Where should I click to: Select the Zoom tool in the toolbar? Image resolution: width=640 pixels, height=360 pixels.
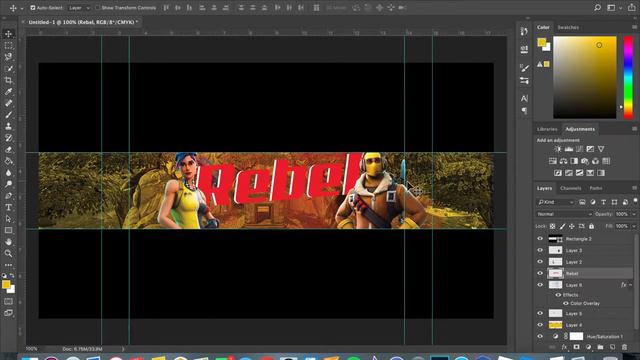pyautogui.click(x=8, y=253)
